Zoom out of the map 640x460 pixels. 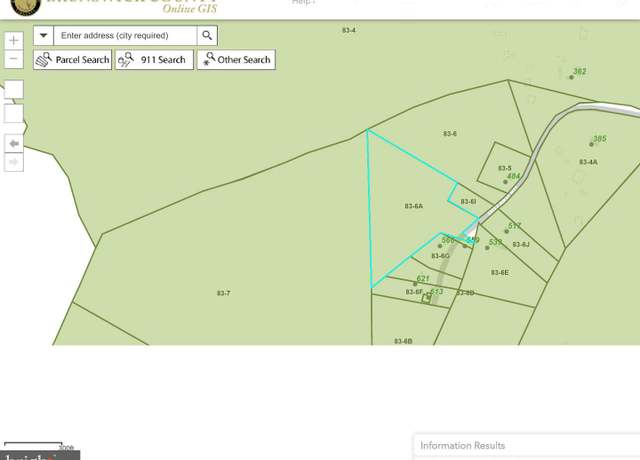pos(13,59)
